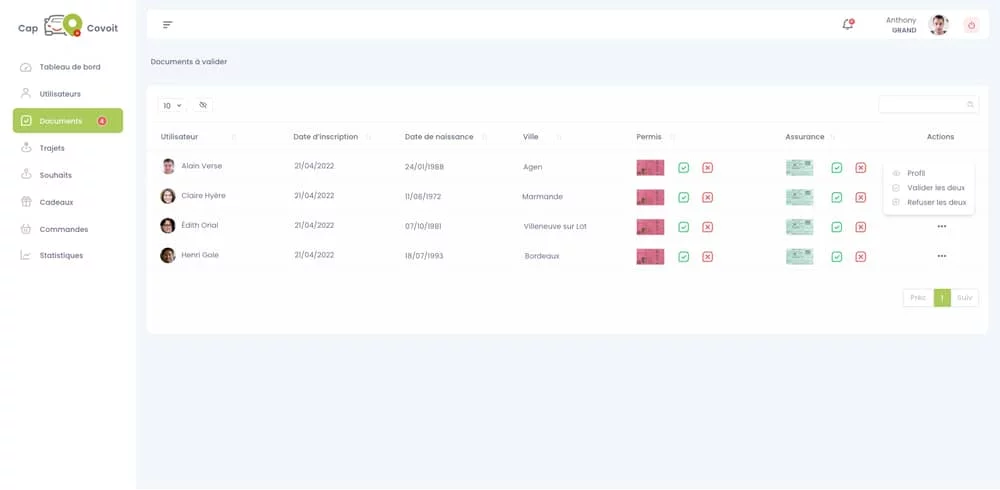Go to Commandes section
Viewport: 1000px width, 490px height.
pos(68,229)
